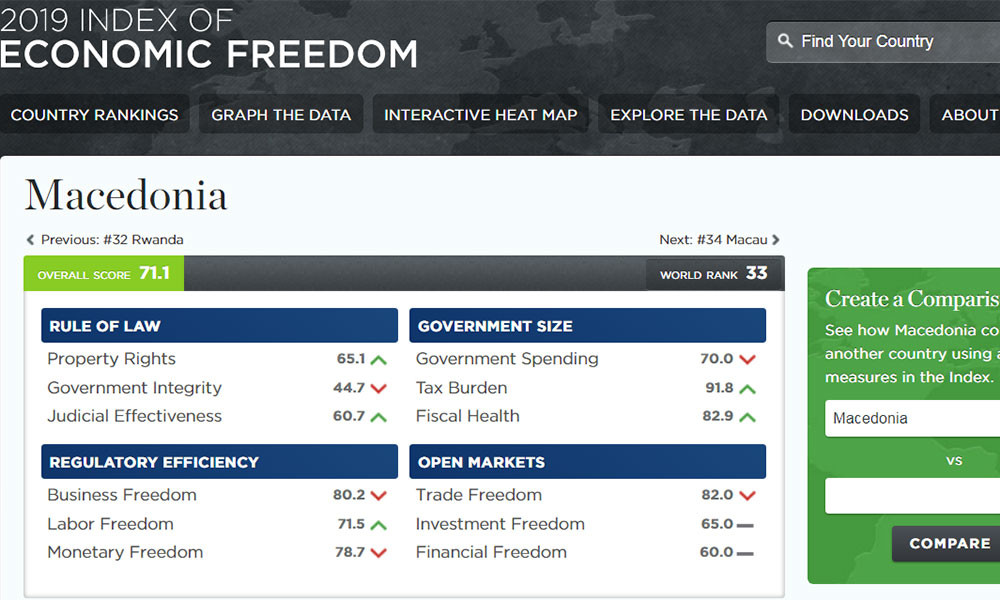Click the green up arrow for Labor Freedom
The width and height of the screenshot is (1000, 600).
(x=378, y=525)
